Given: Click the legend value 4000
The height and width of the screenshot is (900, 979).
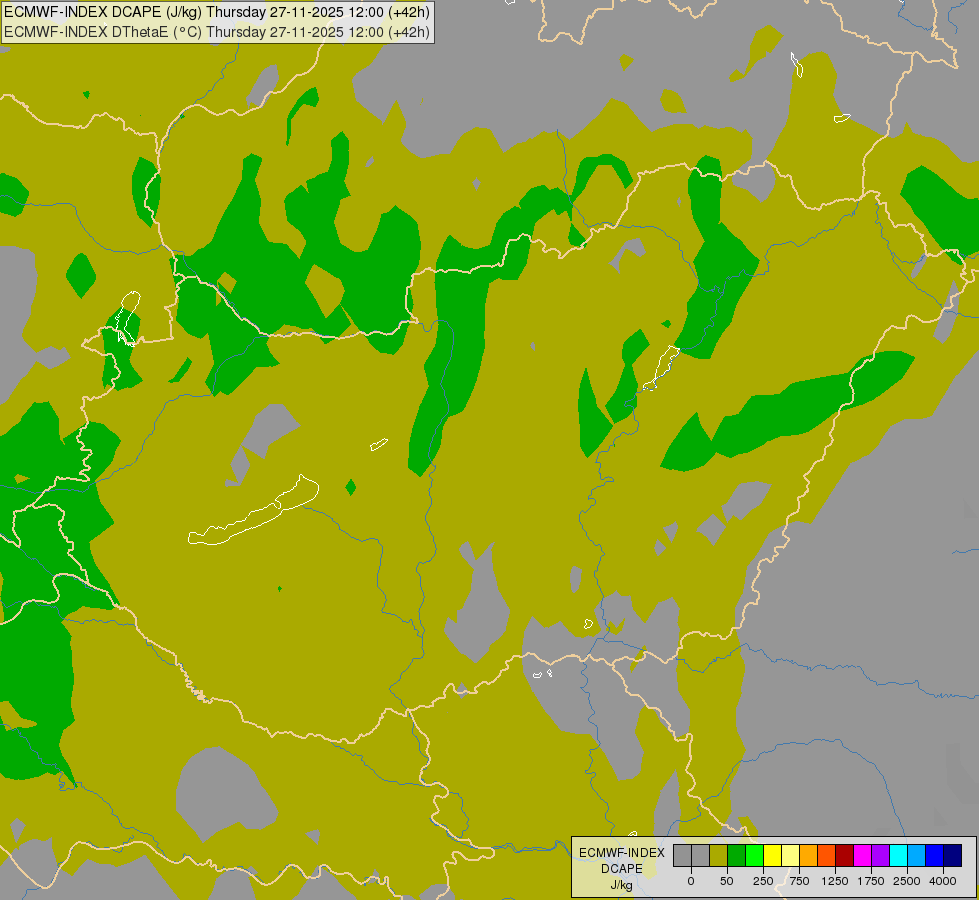Looking at the screenshot, I should coord(943,881).
